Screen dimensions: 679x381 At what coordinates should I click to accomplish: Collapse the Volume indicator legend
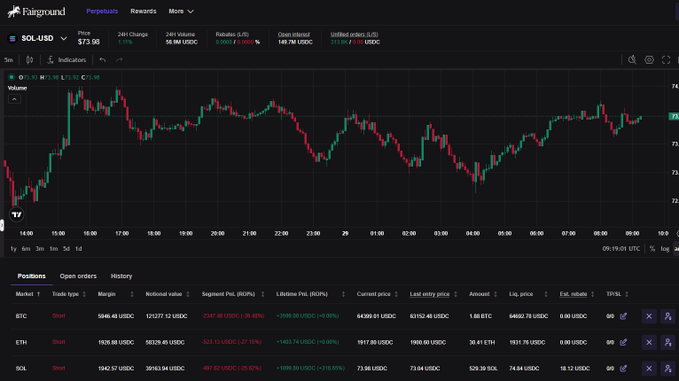click(x=14, y=99)
